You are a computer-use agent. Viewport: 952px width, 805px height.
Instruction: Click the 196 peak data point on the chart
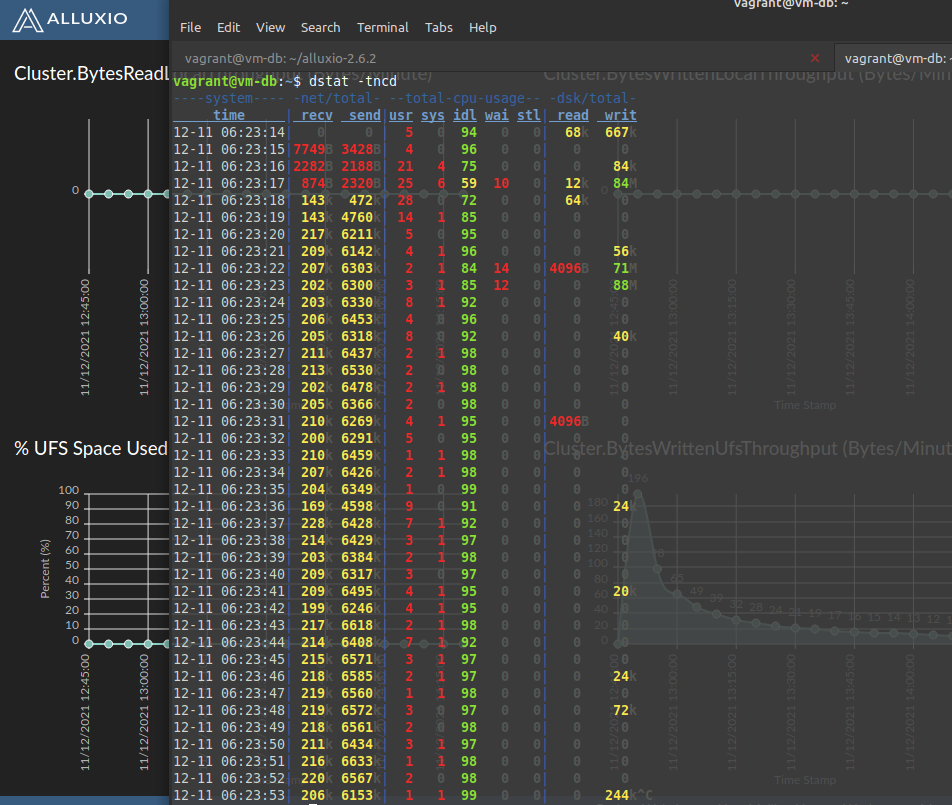(x=638, y=494)
